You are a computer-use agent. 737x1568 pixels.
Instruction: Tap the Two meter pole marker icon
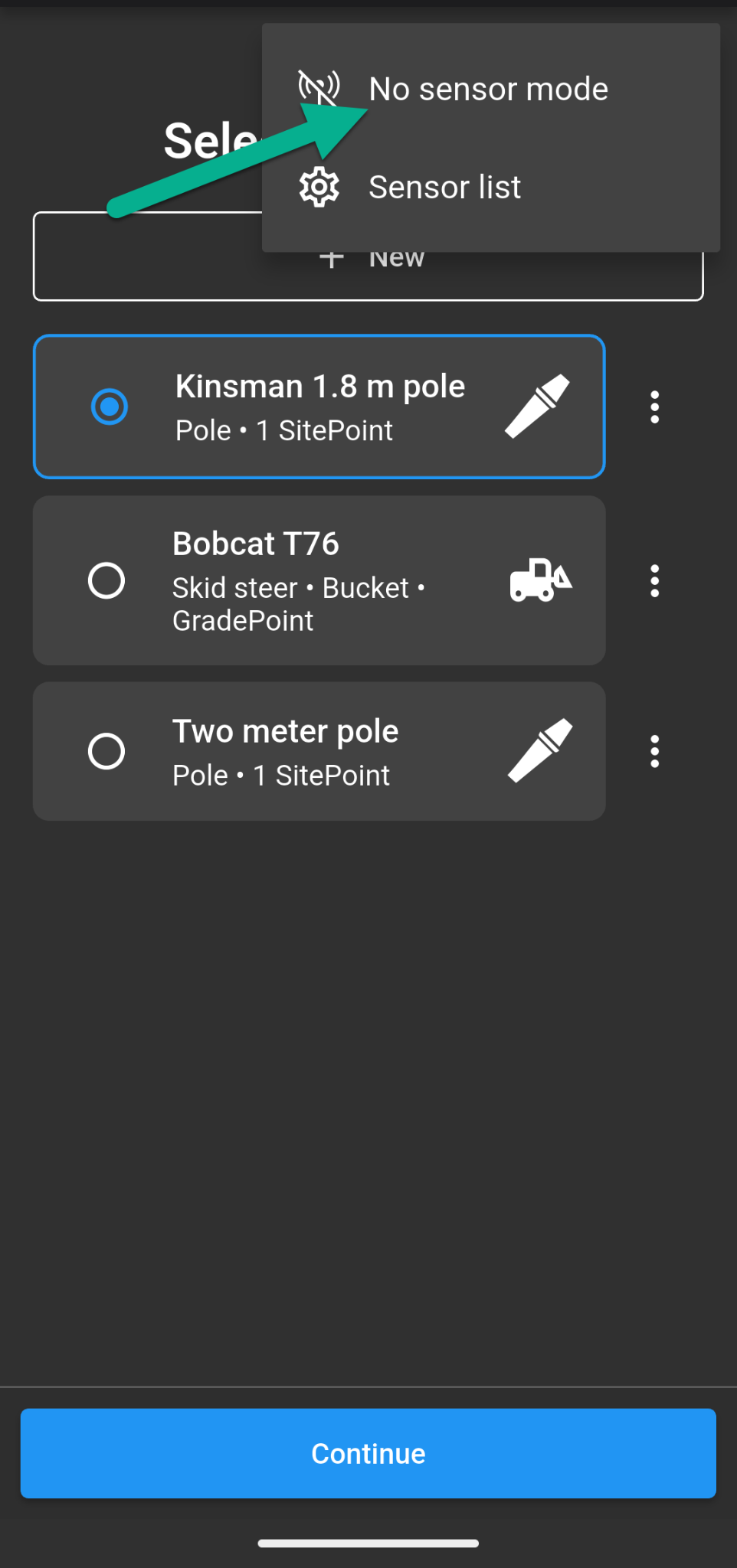point(541,750)
